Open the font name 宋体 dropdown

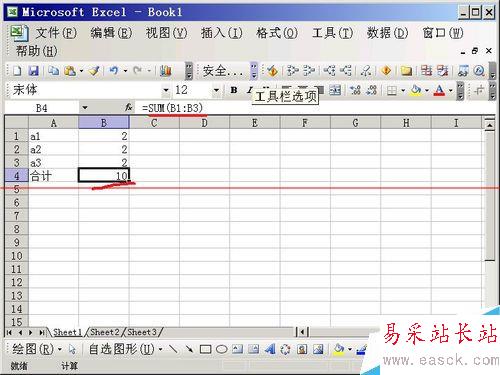click(x=166, y=90)
